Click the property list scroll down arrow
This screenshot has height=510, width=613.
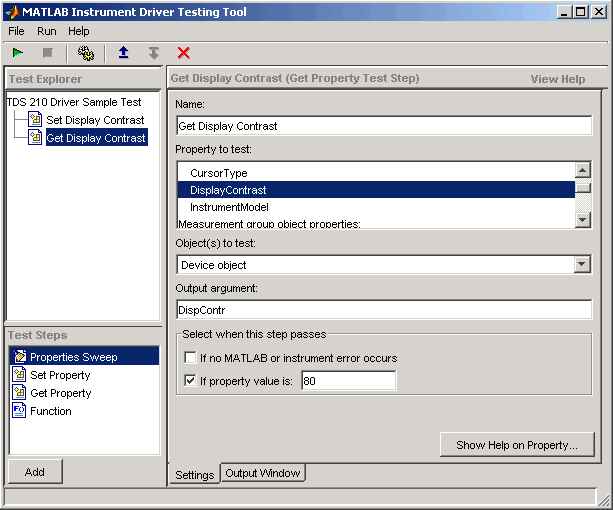pyautogui.click(x=583, y=220)
